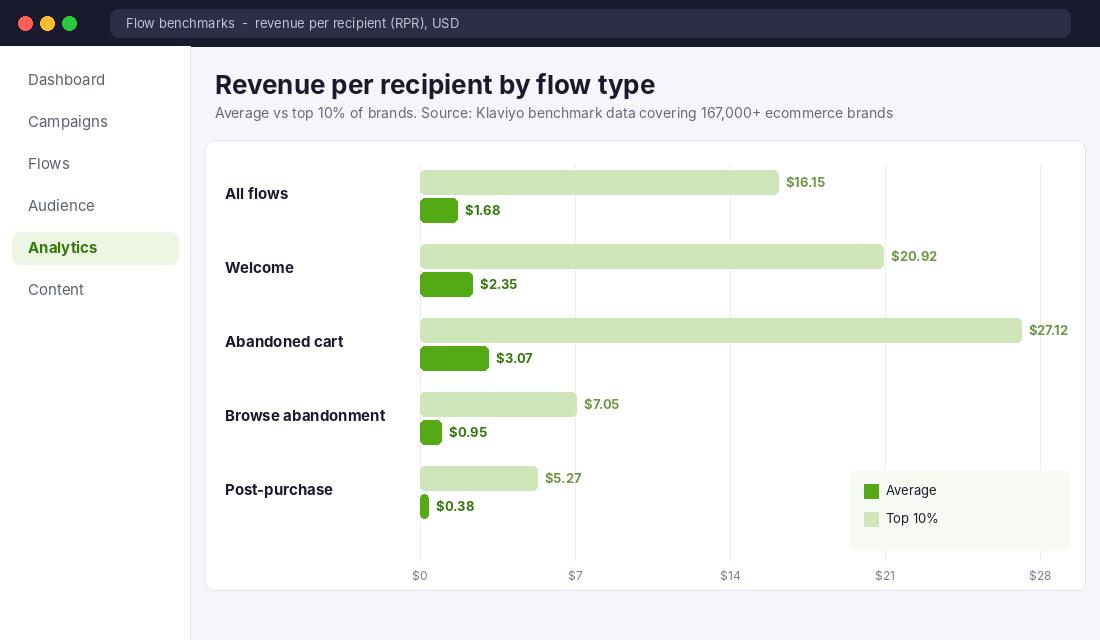Click the Browse abandonment top 10% bar

[498, 404]
